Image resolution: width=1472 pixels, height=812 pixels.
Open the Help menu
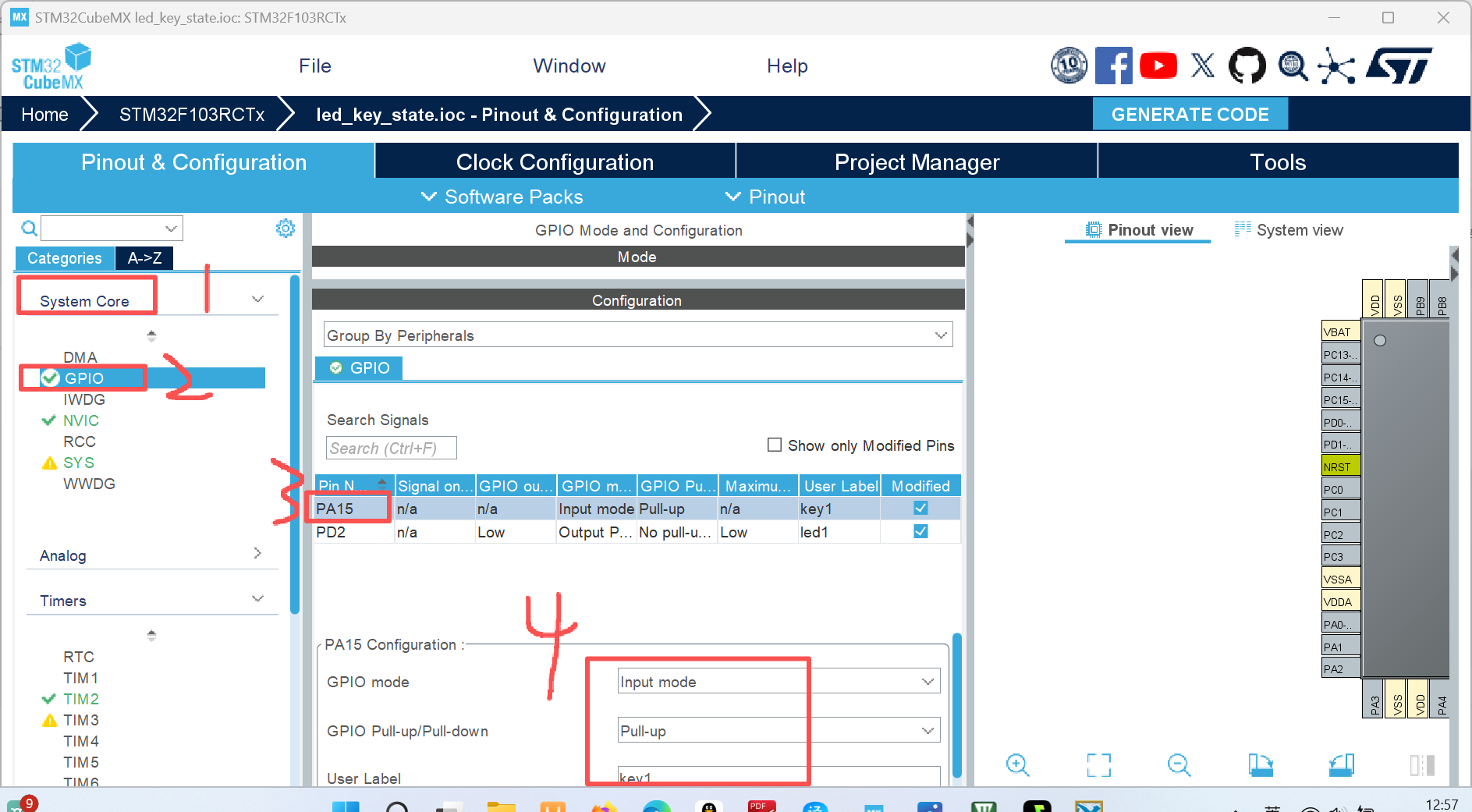787,66
